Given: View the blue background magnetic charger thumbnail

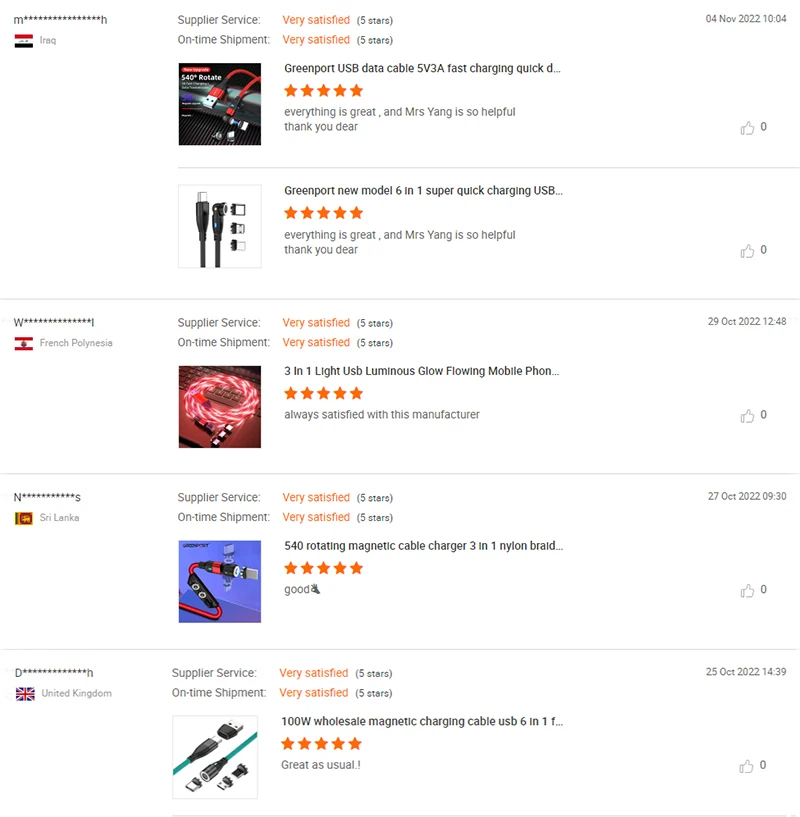Looking at the screenshot, I should click(220, 581).
